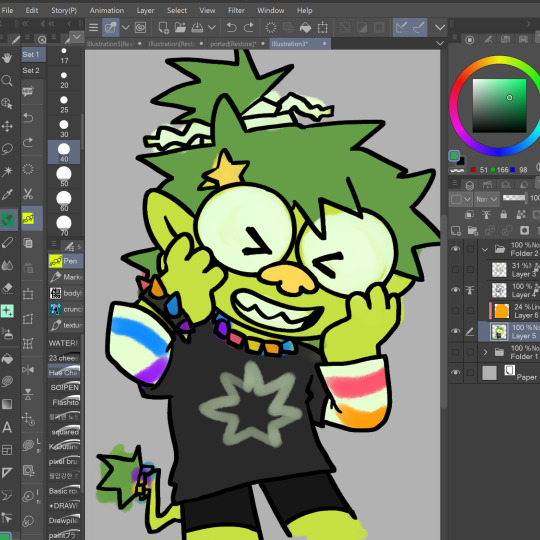The width and height of the screenshot is (540, 540).
Task: Select brush size 50 preset
Action: pyautogui.click(x=64, y=177)
